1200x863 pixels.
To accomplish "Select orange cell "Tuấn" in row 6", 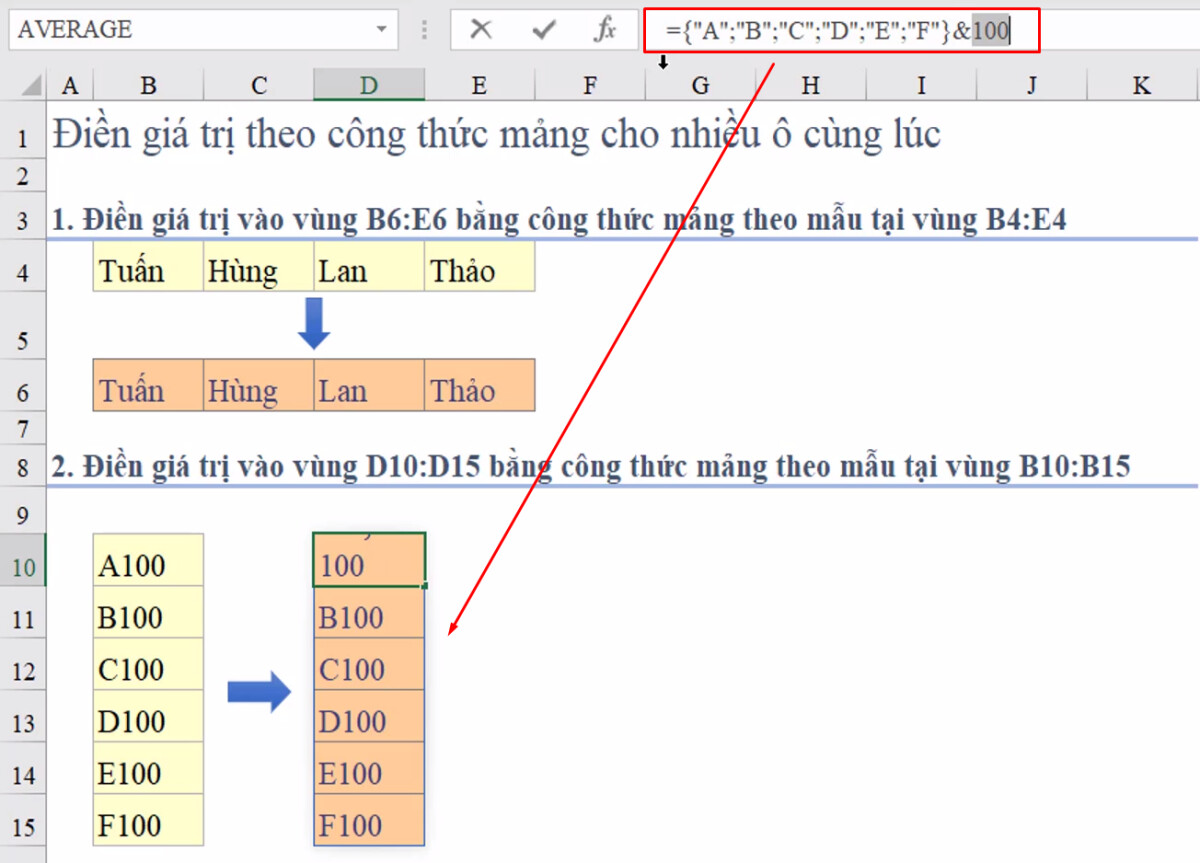I will pos(148,386).
